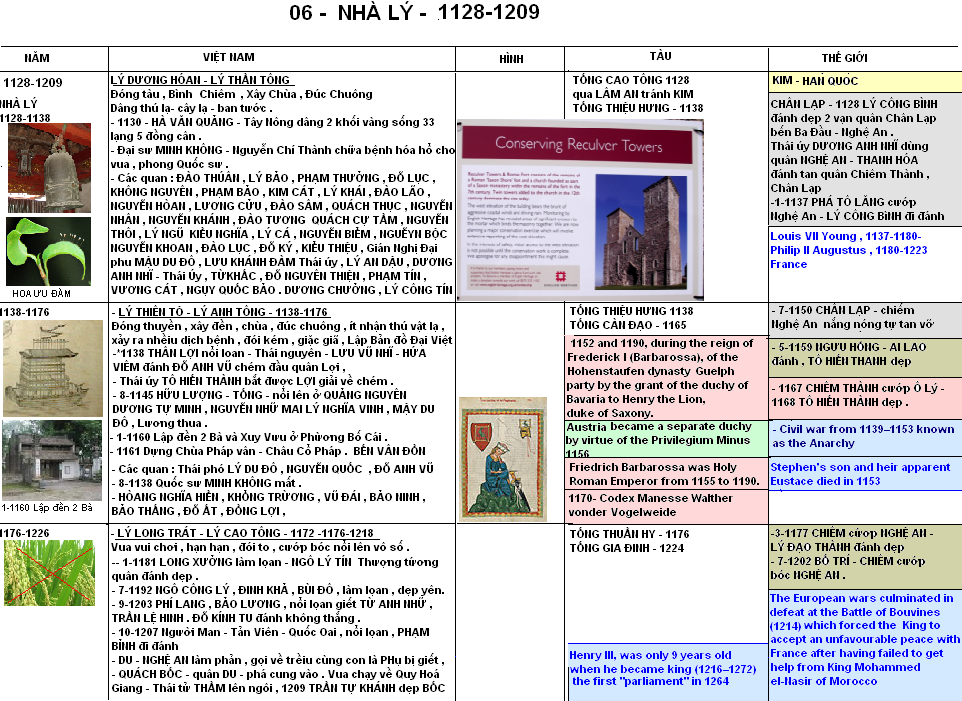The image size is (962, 701).
Task: Click 'Stephen's son and heir apparent' text
Action: click(860, 467)
